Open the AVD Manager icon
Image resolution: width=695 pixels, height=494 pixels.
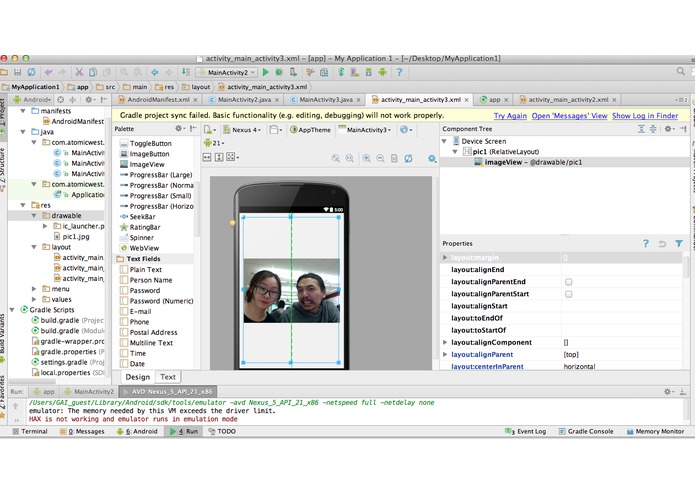(355, 72)
